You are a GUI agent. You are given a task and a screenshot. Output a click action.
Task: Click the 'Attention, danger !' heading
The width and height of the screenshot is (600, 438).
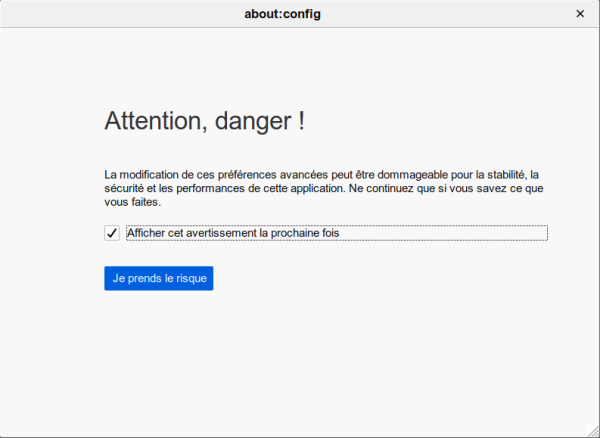point(204,122)
